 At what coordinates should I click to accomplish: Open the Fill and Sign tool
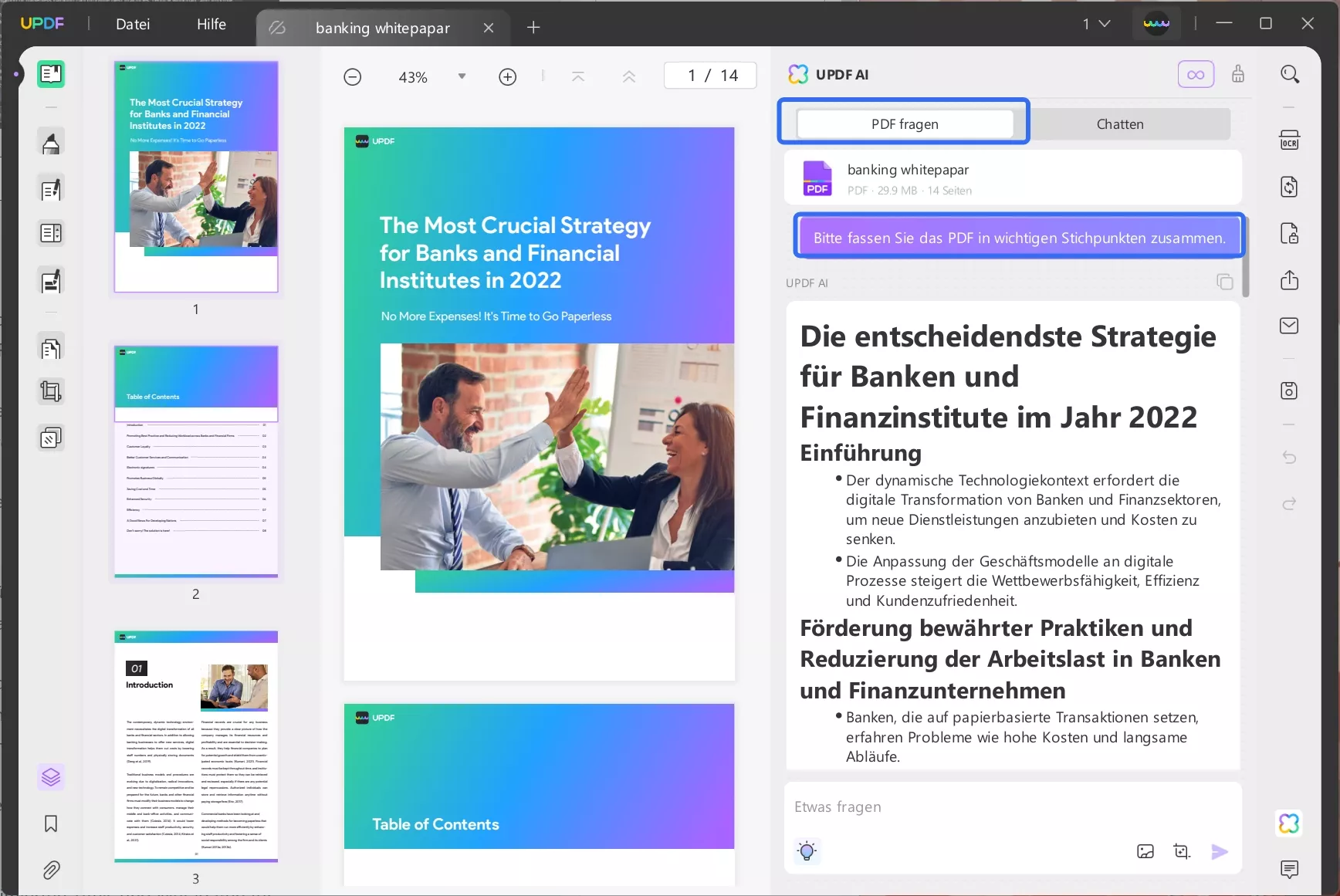51,282
